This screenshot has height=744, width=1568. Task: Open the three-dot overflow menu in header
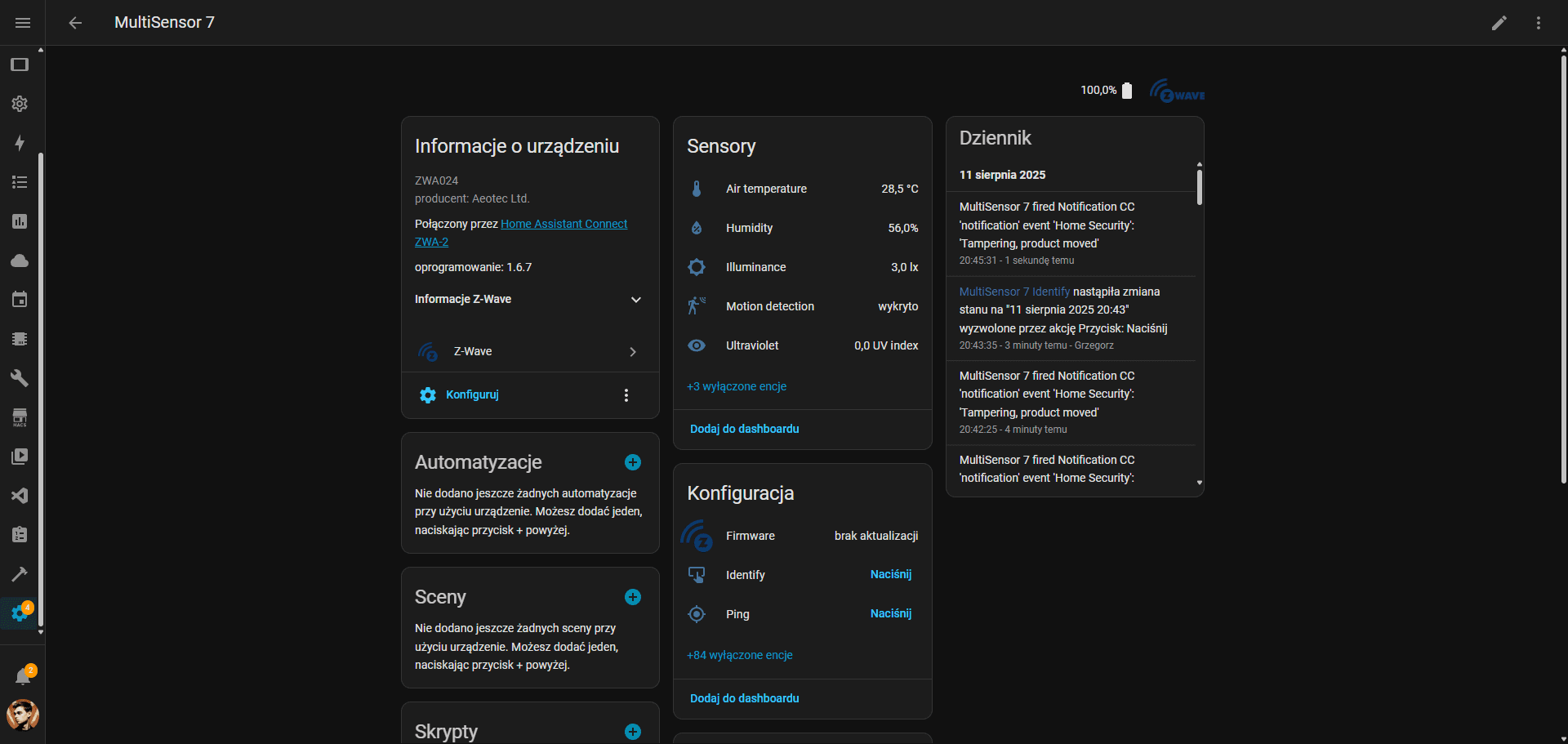click(x=1538, y=23)
